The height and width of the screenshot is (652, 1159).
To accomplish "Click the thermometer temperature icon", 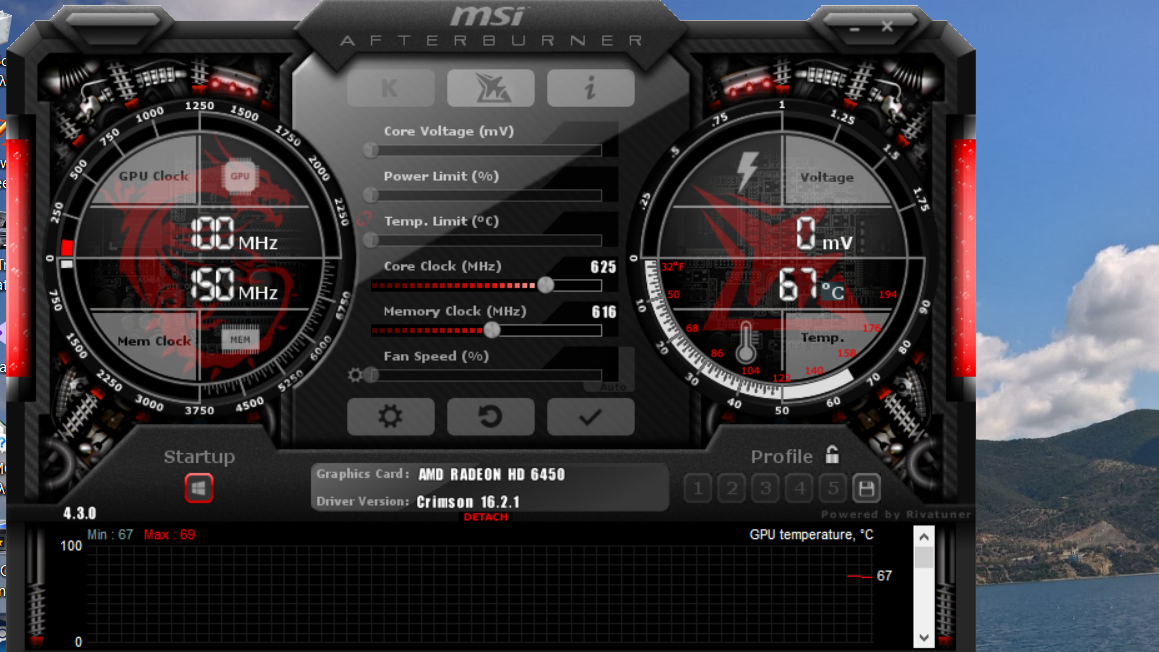I will click(x=746, y=342).
